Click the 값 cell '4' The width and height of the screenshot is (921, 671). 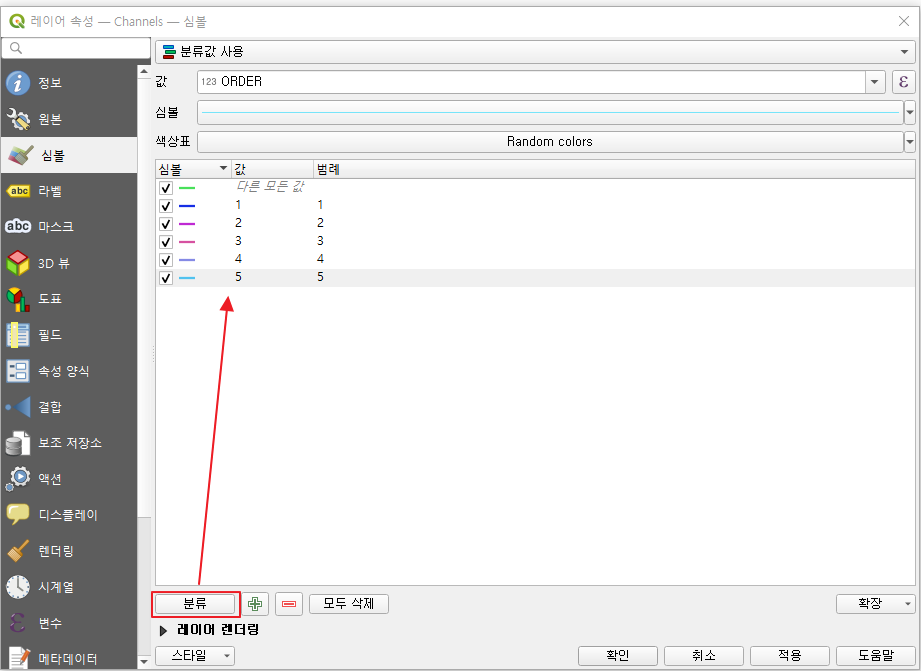238,259
